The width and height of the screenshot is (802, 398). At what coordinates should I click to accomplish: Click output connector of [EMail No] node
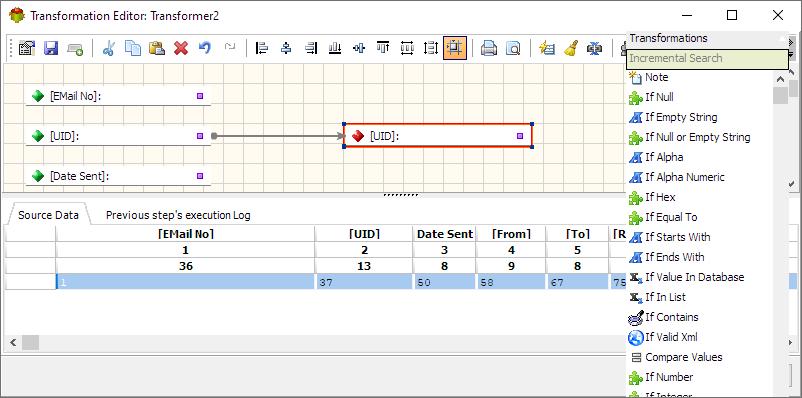200,96
